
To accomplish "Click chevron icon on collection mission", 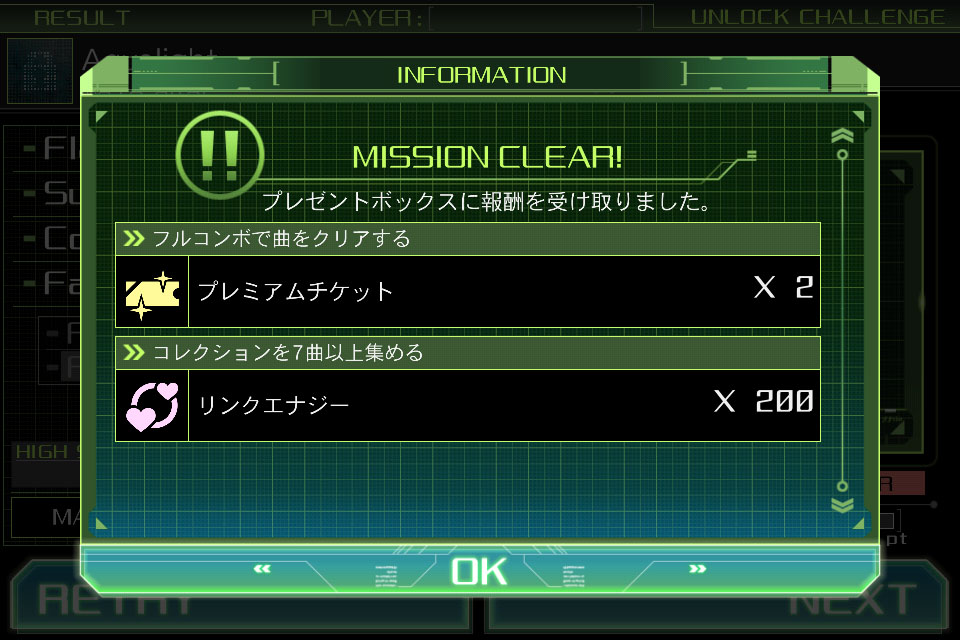I will point(133,352).
